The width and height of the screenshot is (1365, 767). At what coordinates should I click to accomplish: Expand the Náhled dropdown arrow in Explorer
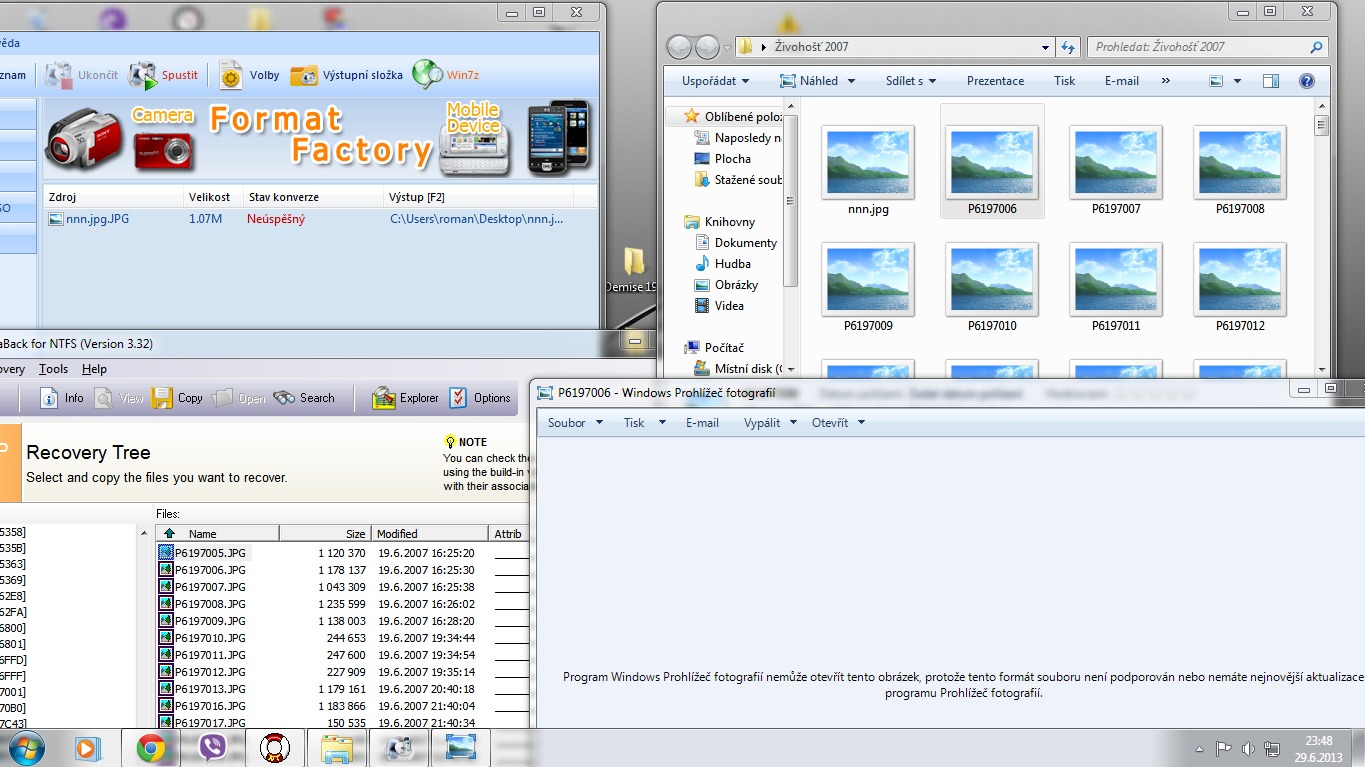pos(851,81)
